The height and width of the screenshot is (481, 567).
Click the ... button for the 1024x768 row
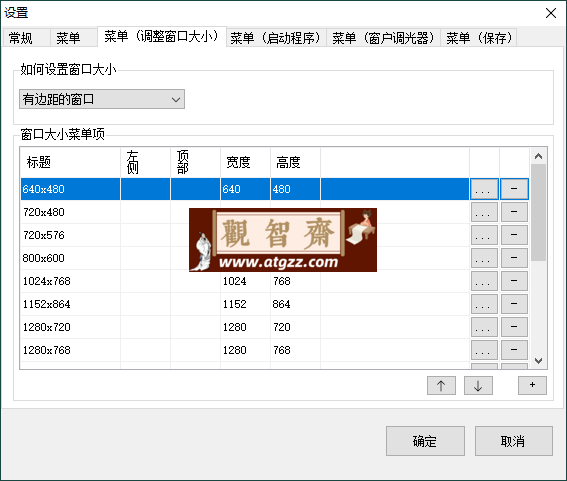click(484, 281)
